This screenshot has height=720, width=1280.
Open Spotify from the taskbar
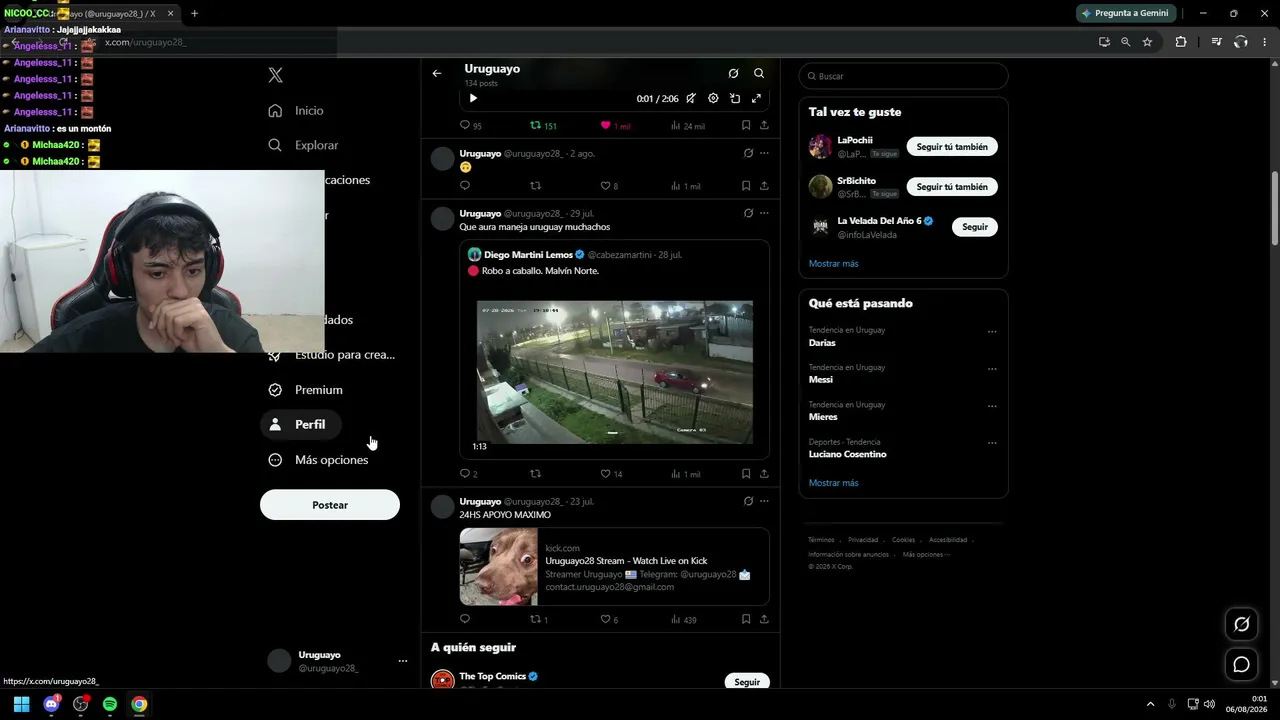pyautogui.click(x=110, y=704)
